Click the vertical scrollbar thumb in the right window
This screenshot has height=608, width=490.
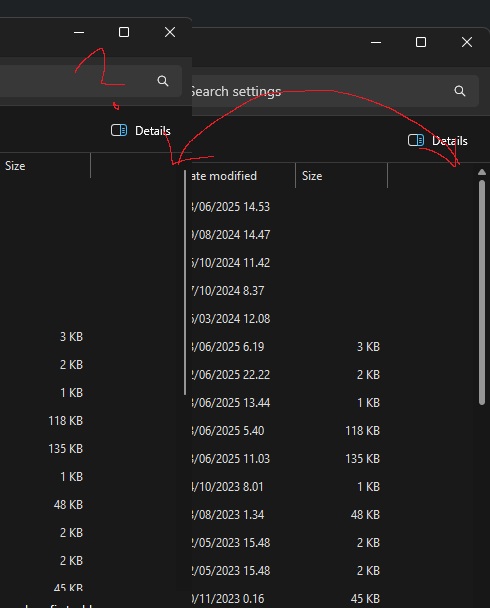pyautogui.click(x=482, y=292)
